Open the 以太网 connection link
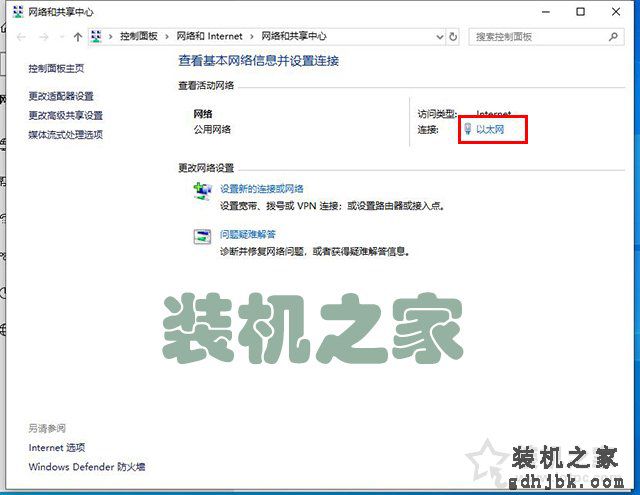Image resolution: width=640 pixels, height=495 pixels. [490, 130]
